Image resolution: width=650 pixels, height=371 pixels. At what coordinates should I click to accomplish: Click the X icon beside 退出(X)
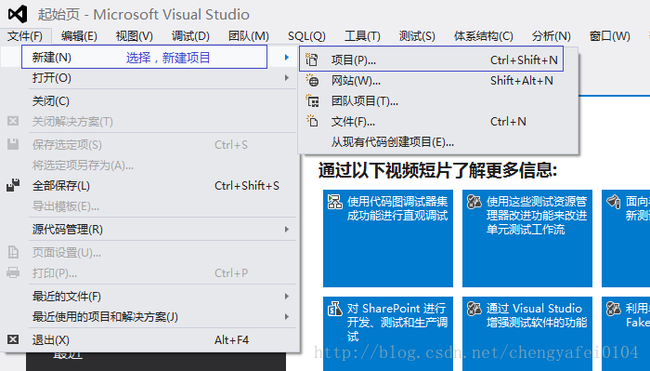coord(13,339)
